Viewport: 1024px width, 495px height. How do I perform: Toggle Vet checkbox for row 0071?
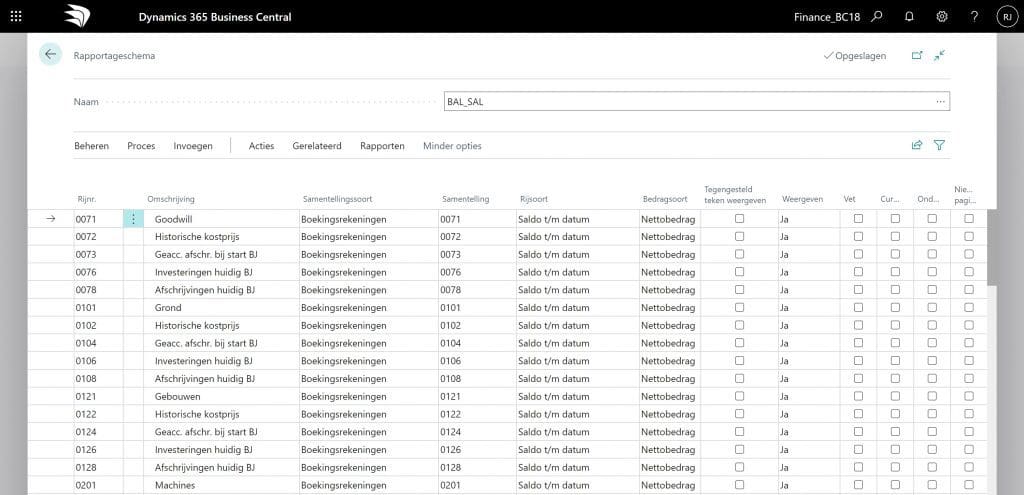click(858, 219)
